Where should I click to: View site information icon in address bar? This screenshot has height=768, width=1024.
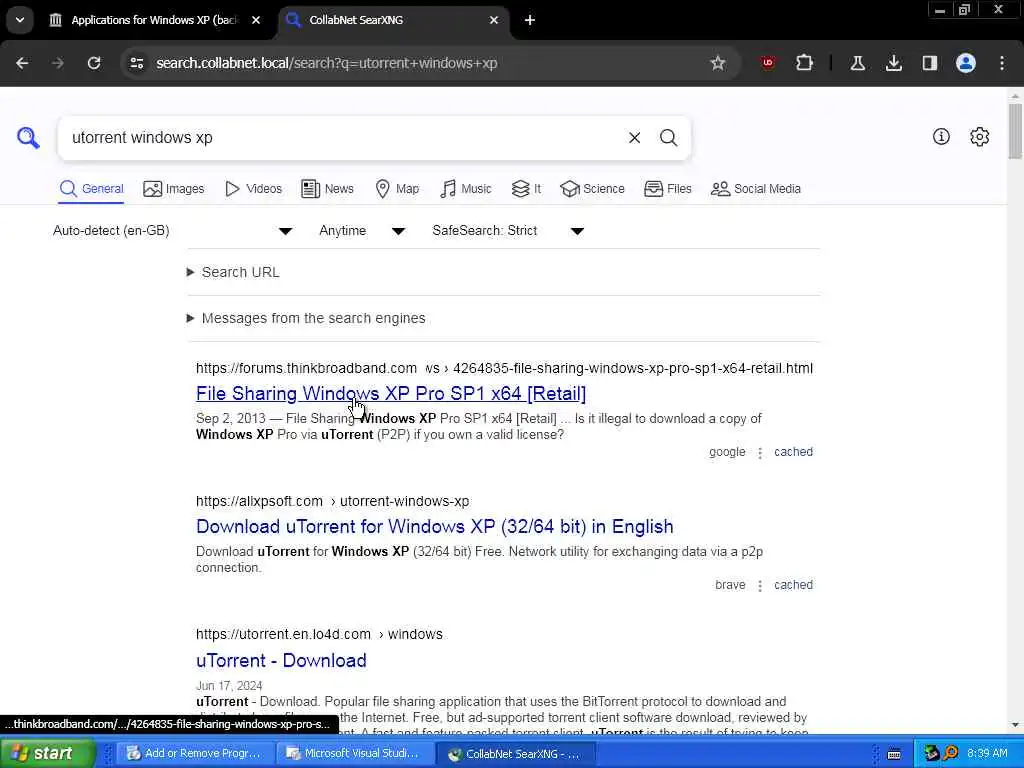tap(136, 63)
